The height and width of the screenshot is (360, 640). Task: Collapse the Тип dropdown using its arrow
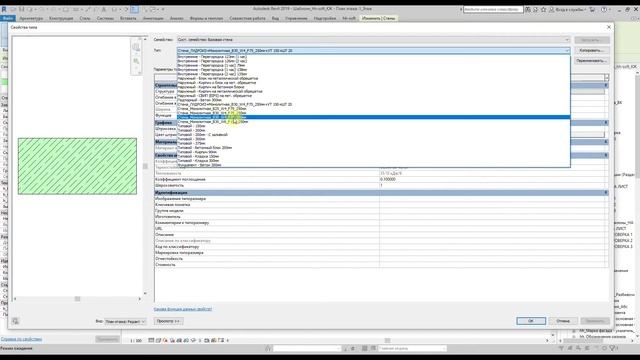click(567, 51)
